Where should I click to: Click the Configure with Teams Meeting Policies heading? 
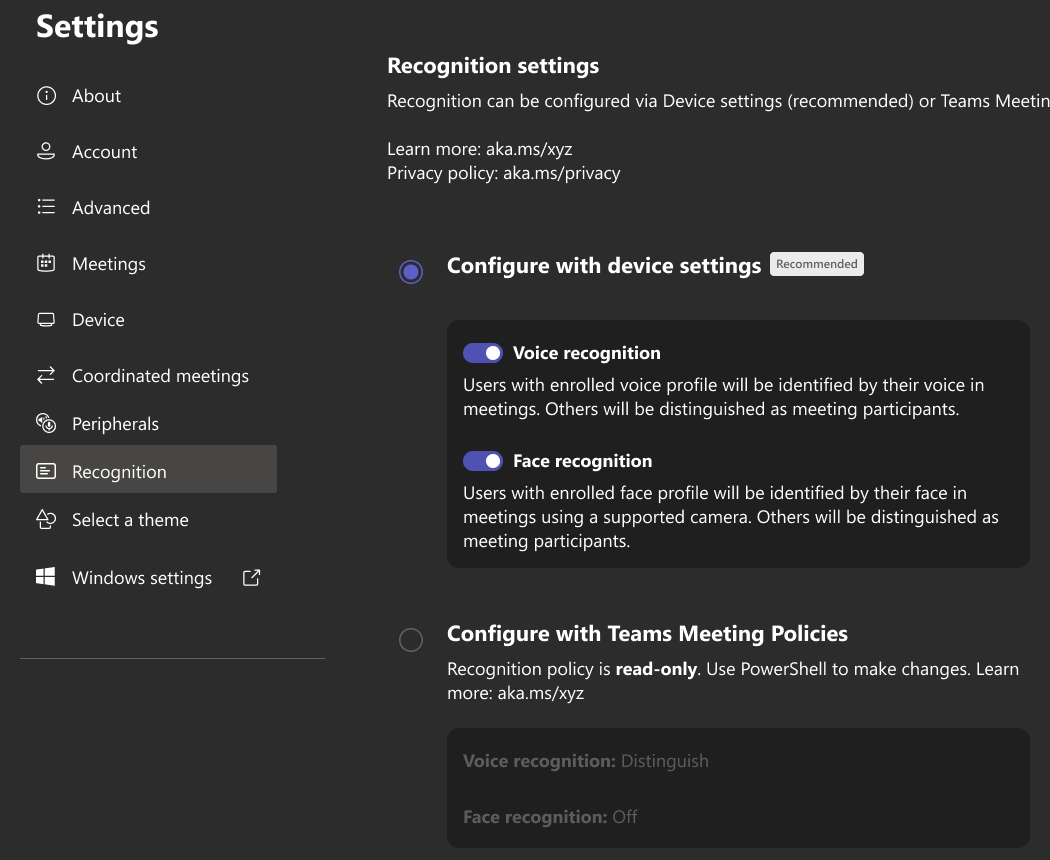tap(648, 634)
